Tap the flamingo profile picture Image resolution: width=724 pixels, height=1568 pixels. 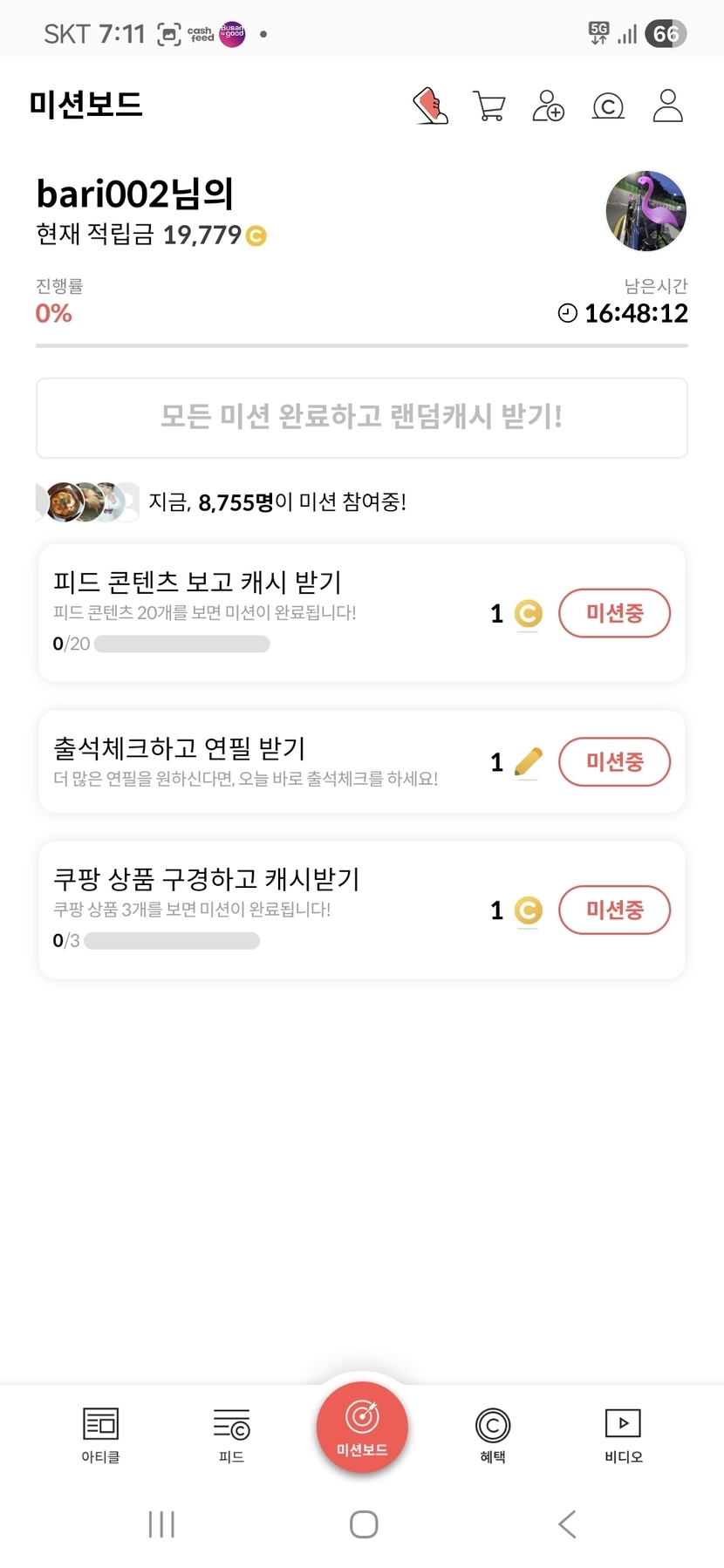pyautogui.click(x=645, y=211)
